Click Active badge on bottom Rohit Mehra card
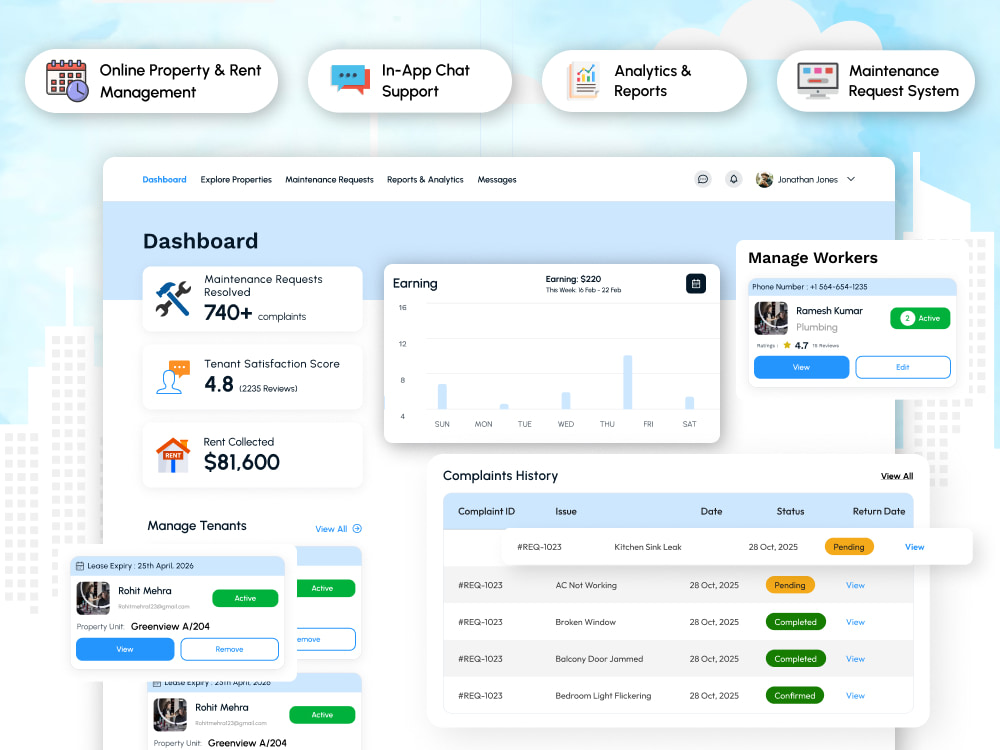This screenshot has height=750, width=1000. point(322,715)
